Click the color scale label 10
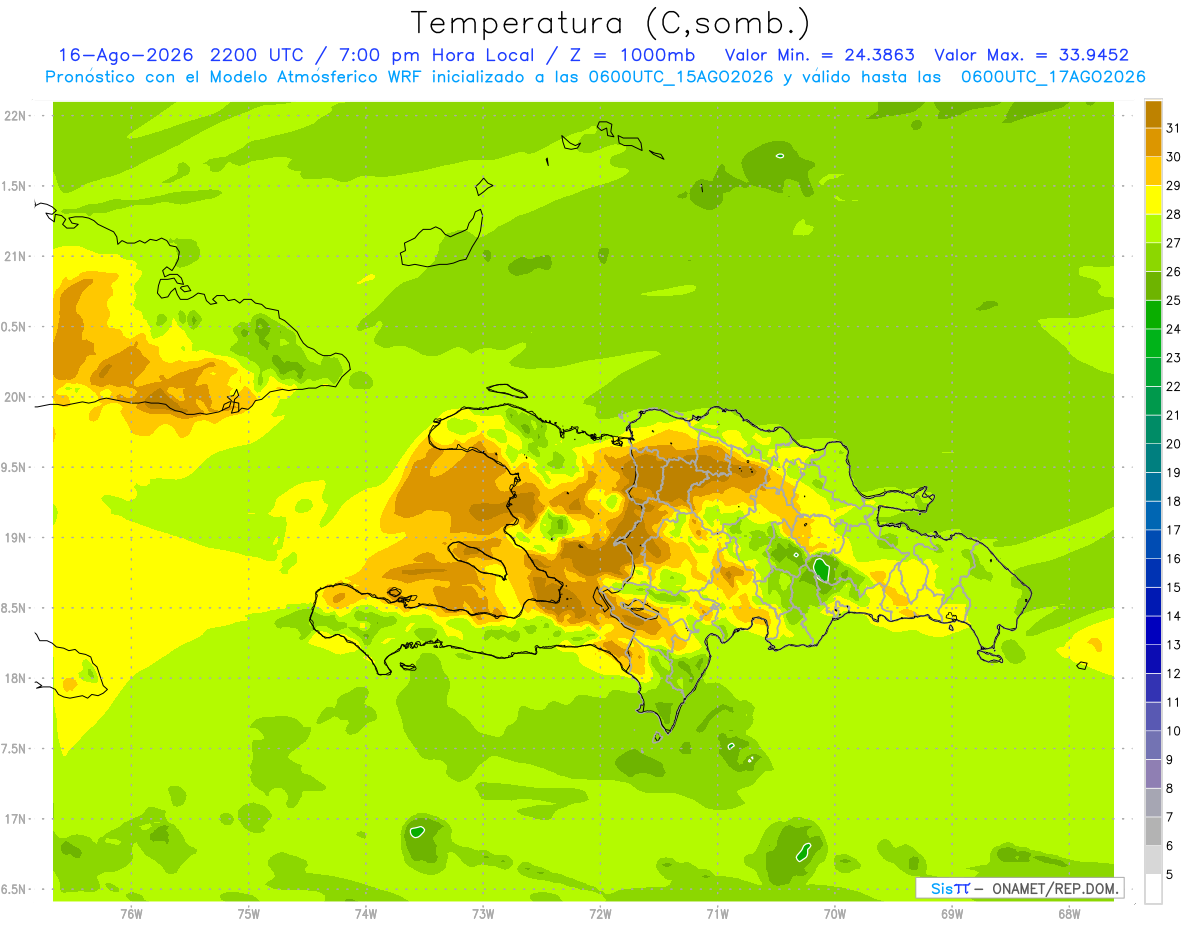The width and height of the screenshot is (1200, 927). [1174, 731]
